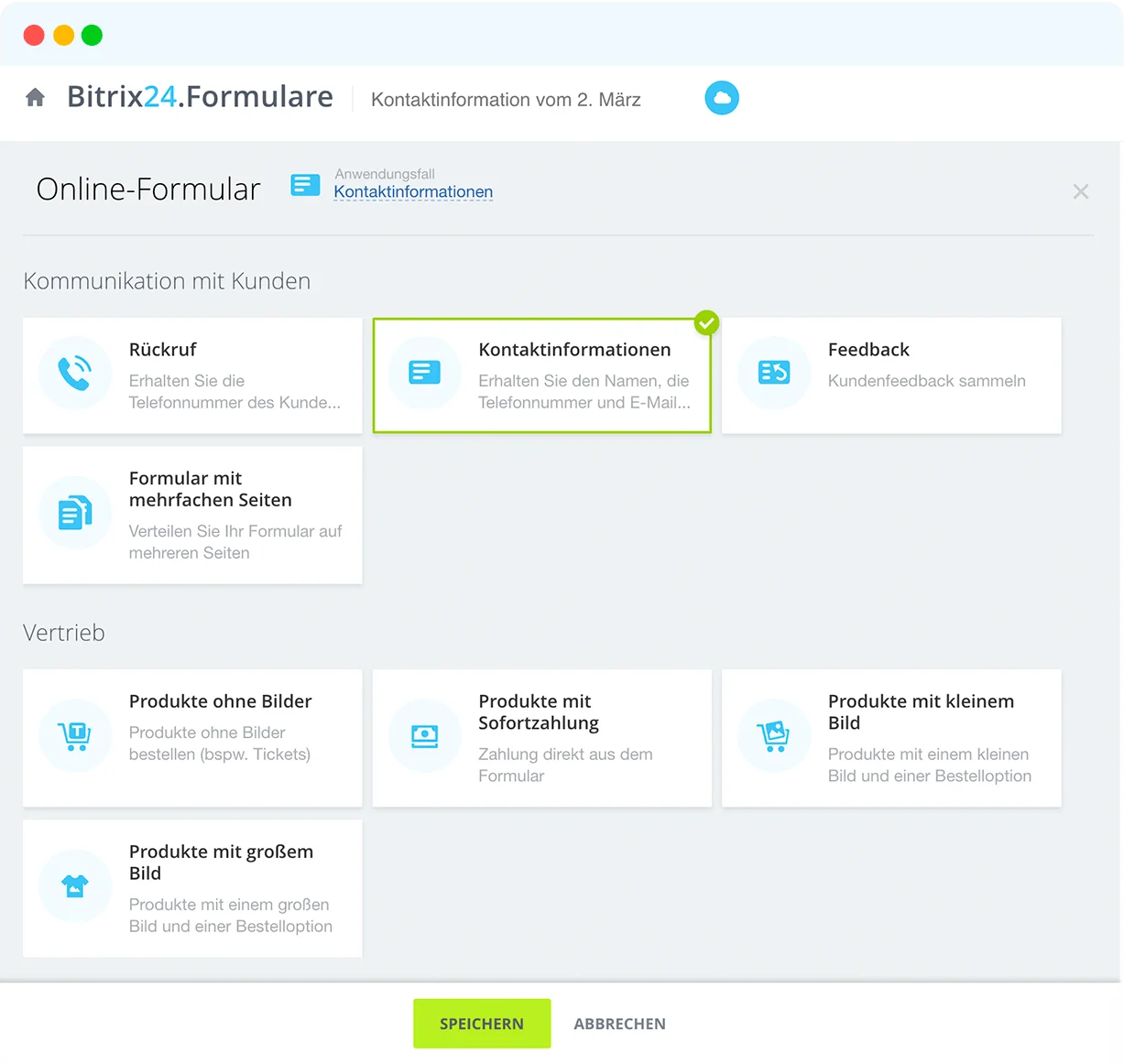The height and width of the screenshot is (1064, 1124).
Task: Choose Produkte ohne Bilder title
Action: 221,701
